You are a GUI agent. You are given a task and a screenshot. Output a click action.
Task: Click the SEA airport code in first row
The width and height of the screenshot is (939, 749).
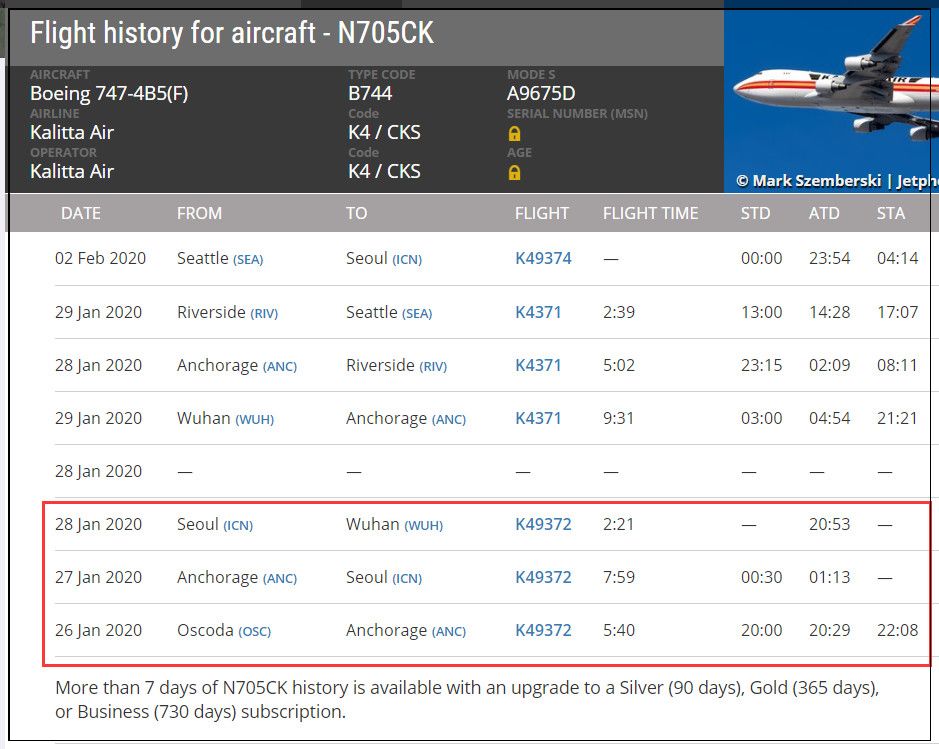(x=248, y=260)
